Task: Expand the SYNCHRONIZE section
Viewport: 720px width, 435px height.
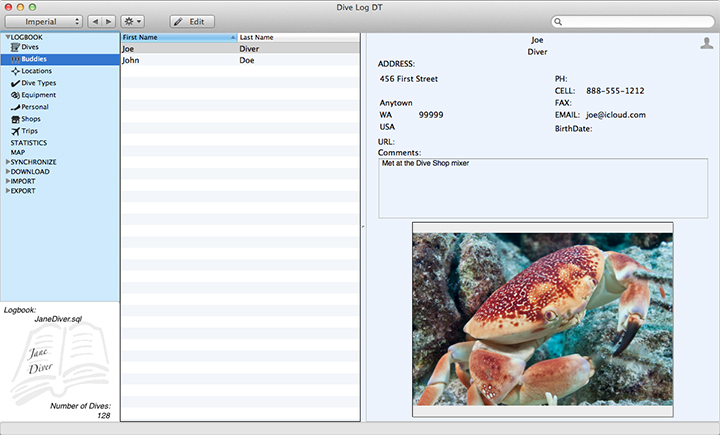Action: click(8, 162)
